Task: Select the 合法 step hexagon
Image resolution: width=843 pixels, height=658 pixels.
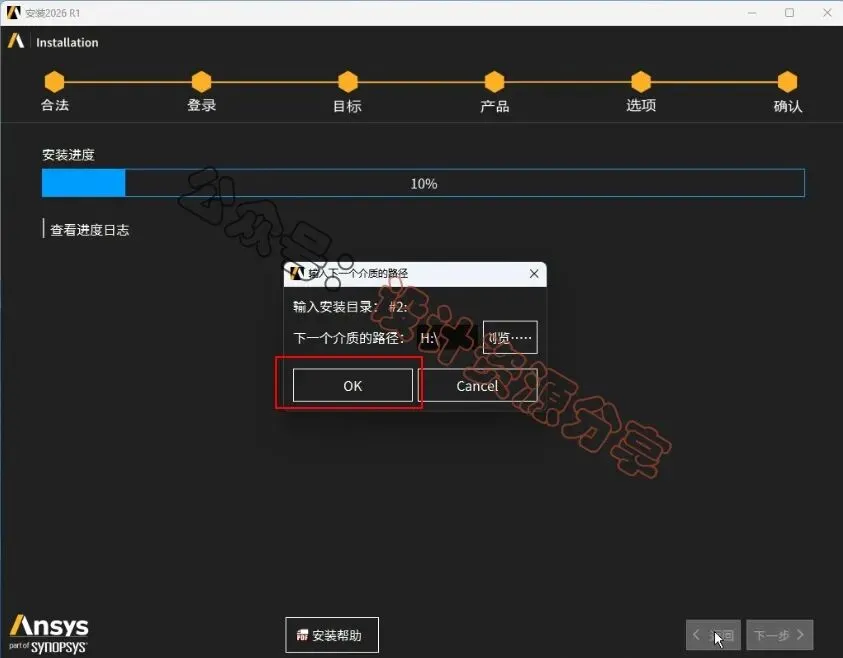Action: 54,82
